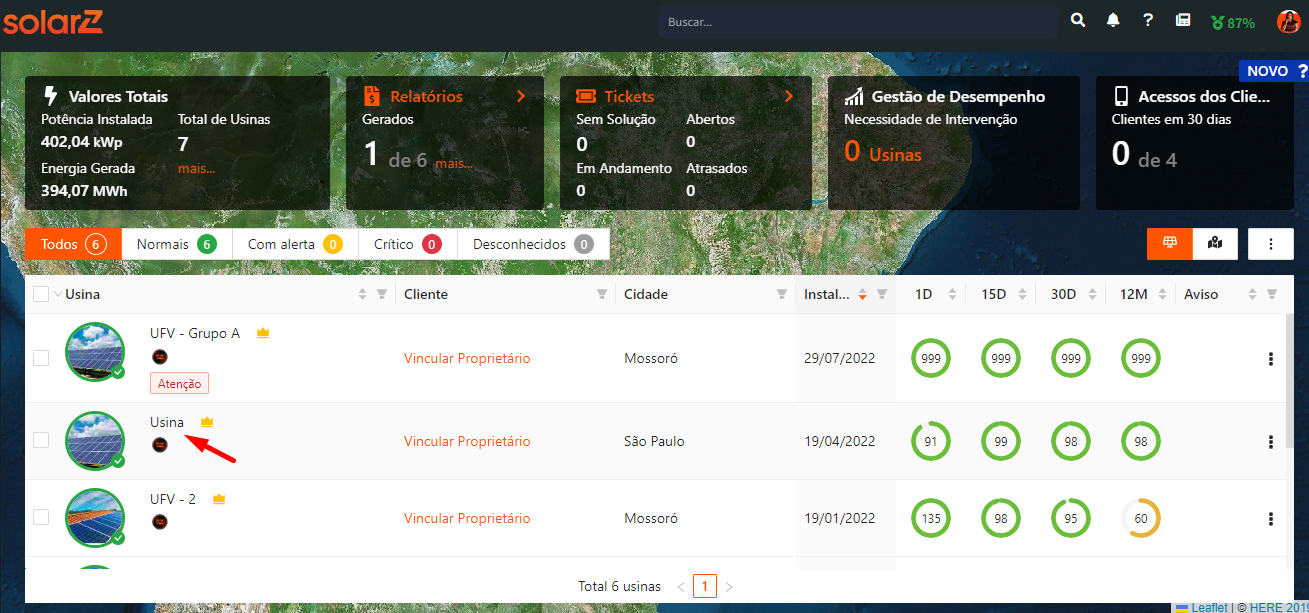Expand Relatórios card arrow
The height and width of the screenshot is (613, 1309).
pyautogui.click(x=521, y=96)
